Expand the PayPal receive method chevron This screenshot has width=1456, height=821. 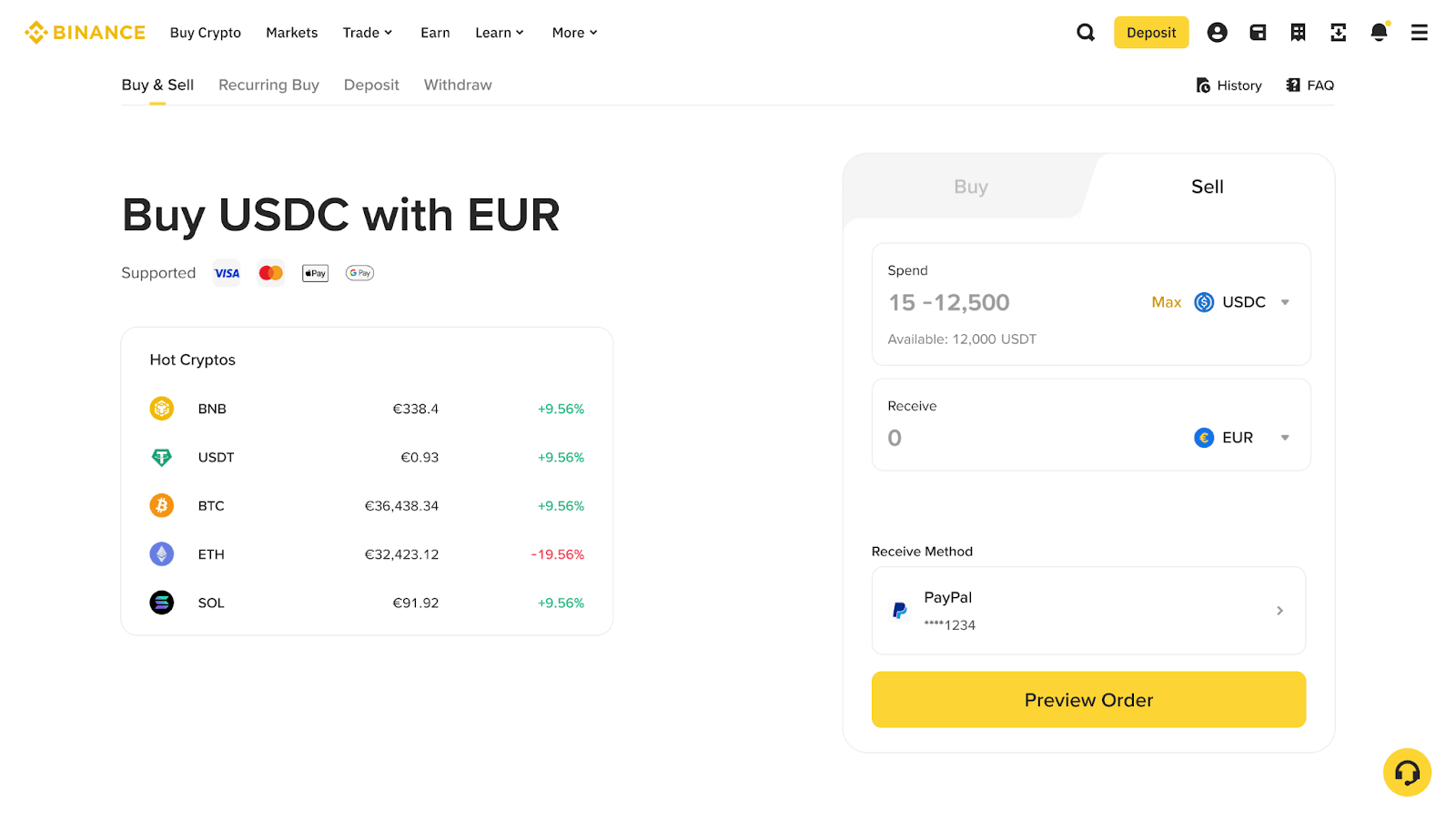tap(1279, 611)
